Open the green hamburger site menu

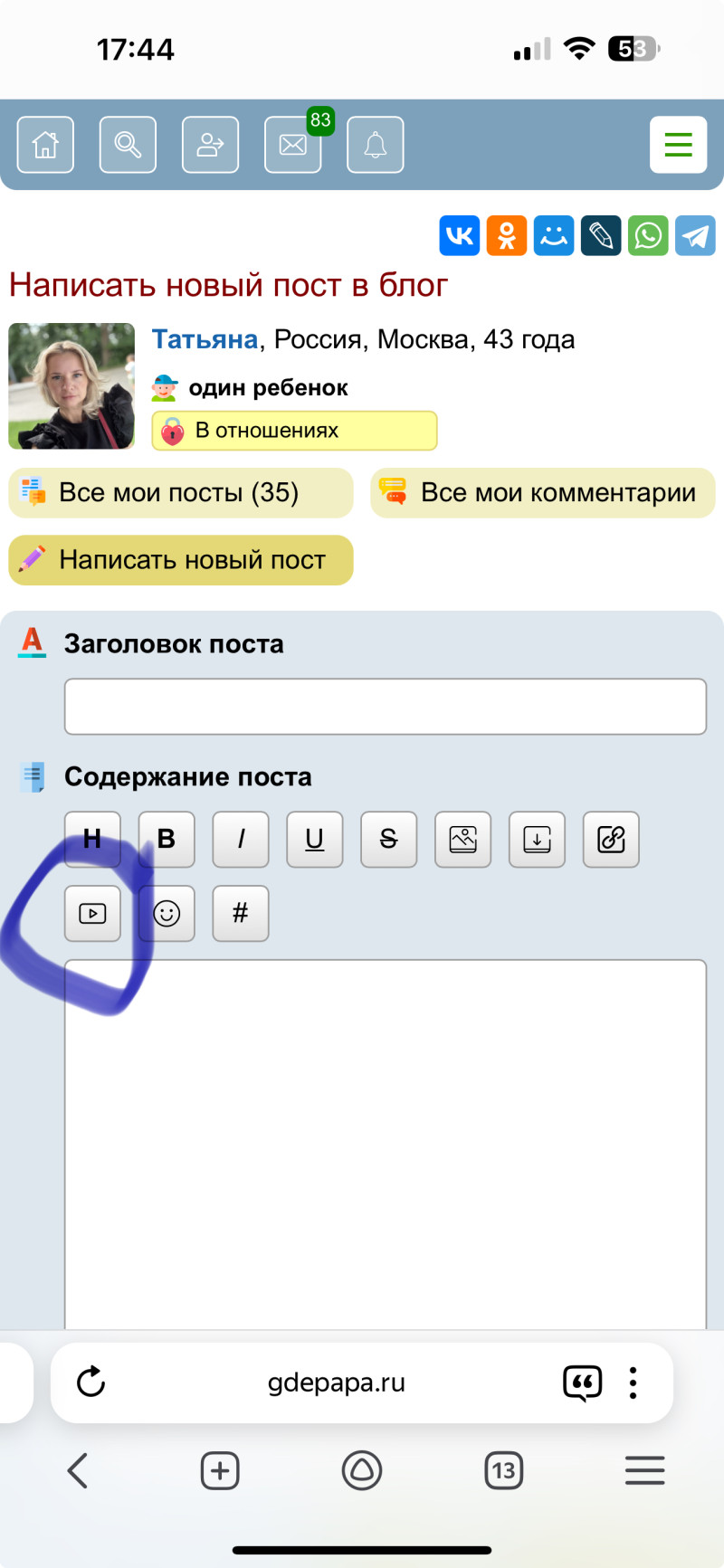pos(678,145)
